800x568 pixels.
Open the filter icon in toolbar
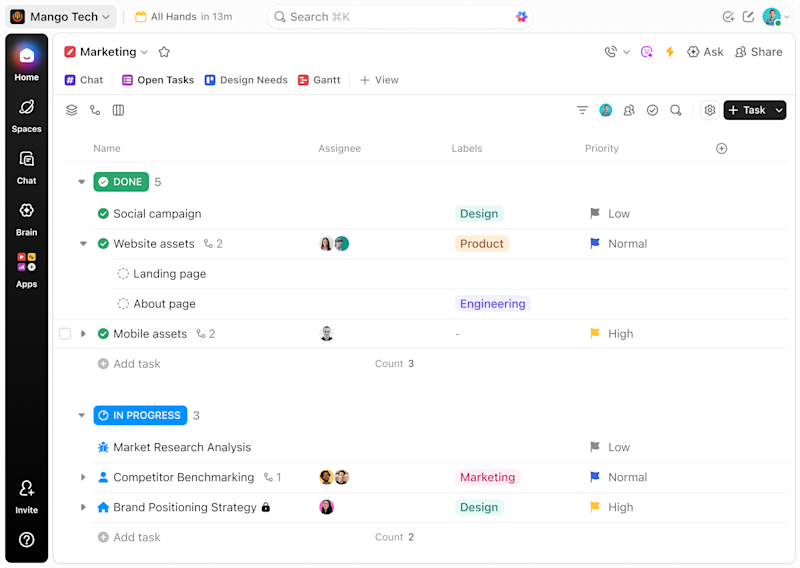[x=582, y=110]
